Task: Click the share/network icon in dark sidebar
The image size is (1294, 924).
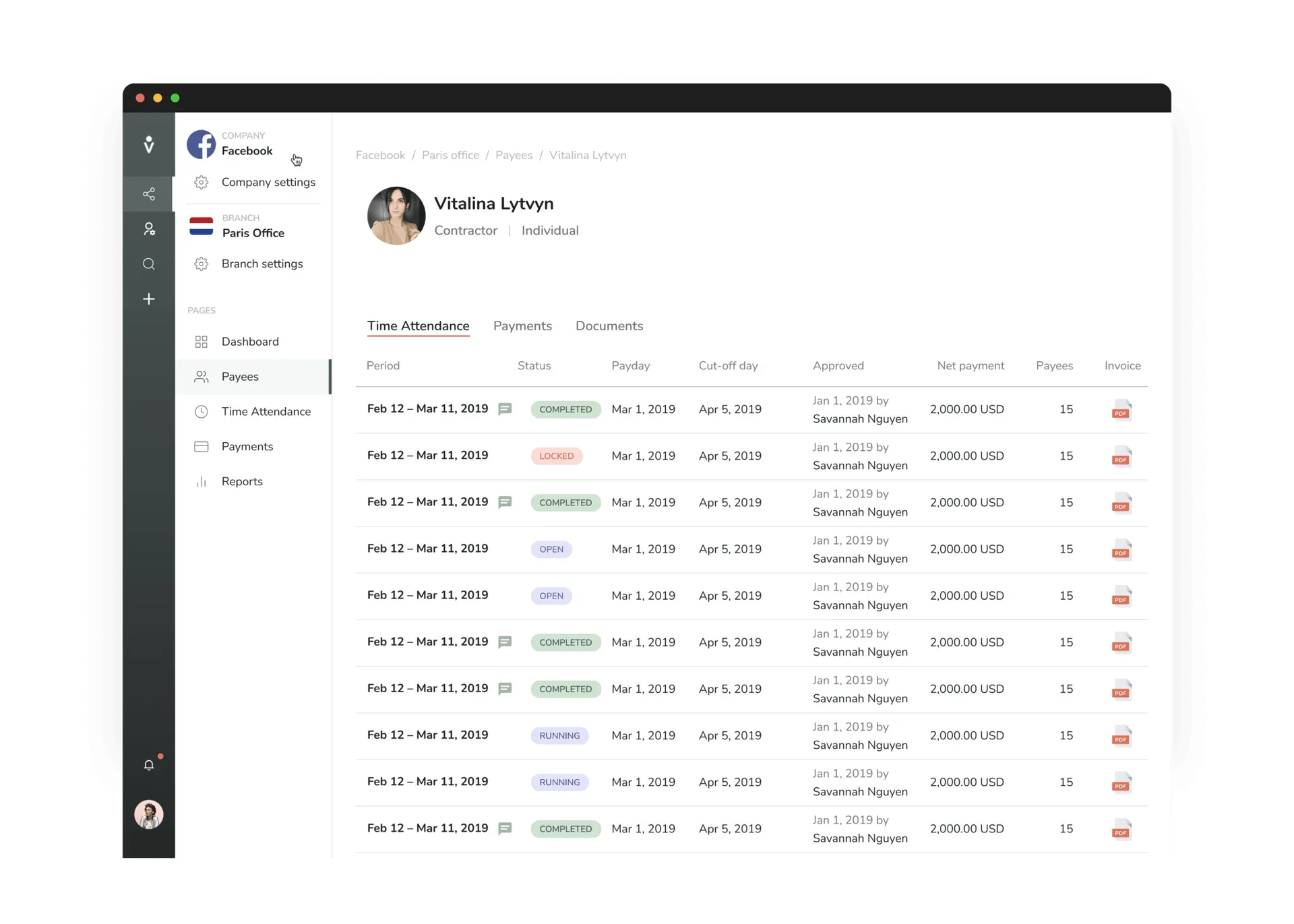Action: [x=149, y=194]
